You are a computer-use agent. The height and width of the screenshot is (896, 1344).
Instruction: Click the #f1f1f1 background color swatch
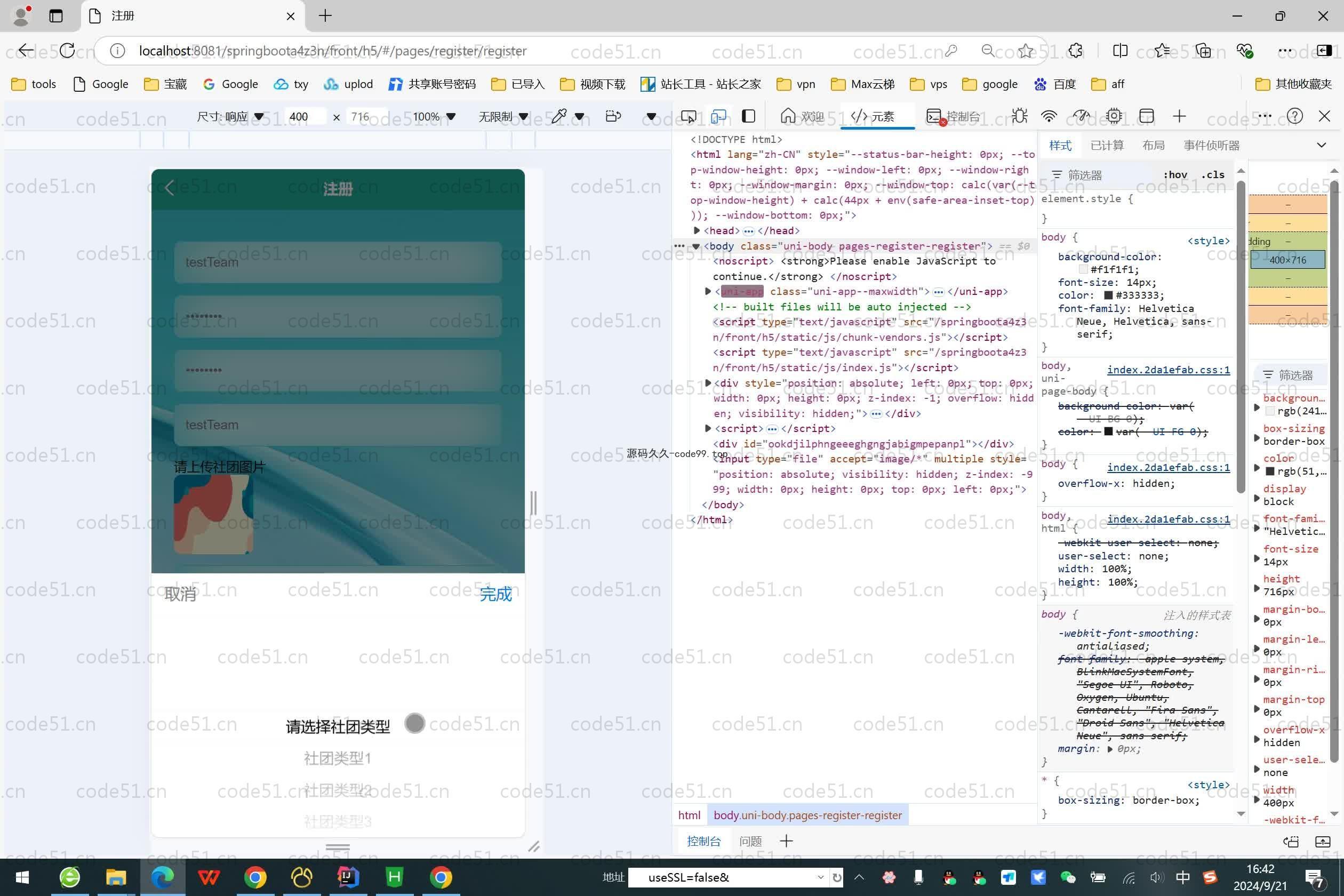1083,269
